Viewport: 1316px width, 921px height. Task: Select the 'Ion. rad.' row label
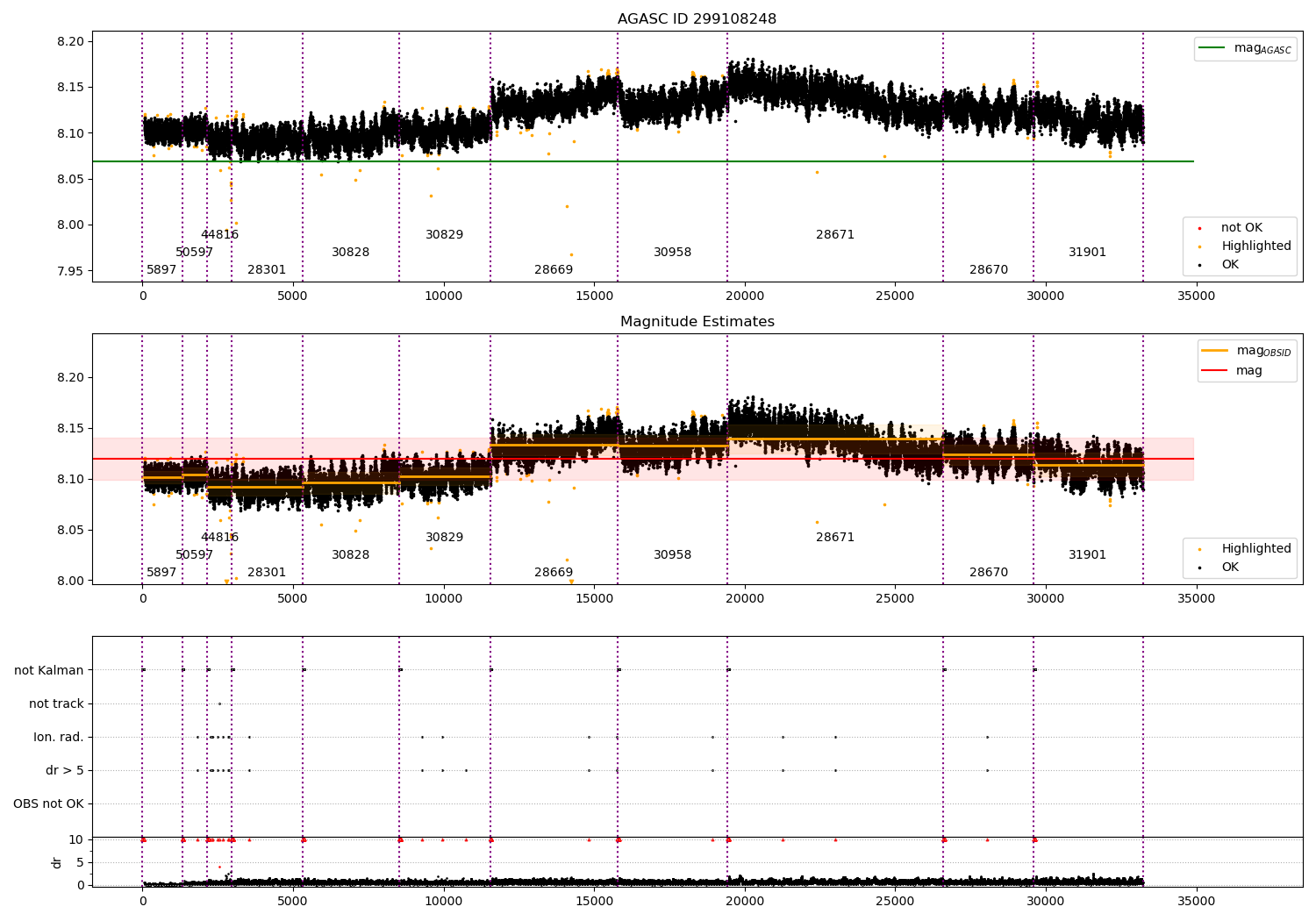click(59, 737)
